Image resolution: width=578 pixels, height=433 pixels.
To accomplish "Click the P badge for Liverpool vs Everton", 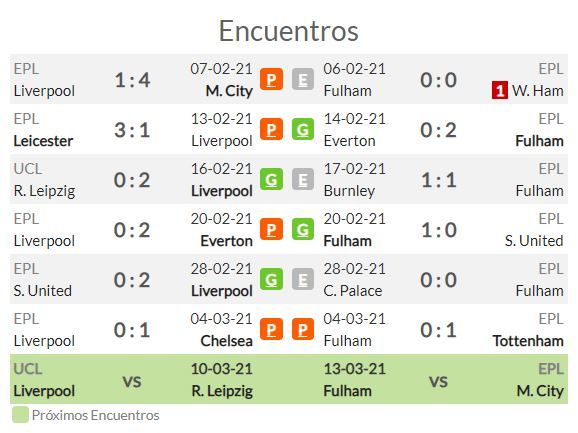I will pyautogui.click(x=271, y=230).
